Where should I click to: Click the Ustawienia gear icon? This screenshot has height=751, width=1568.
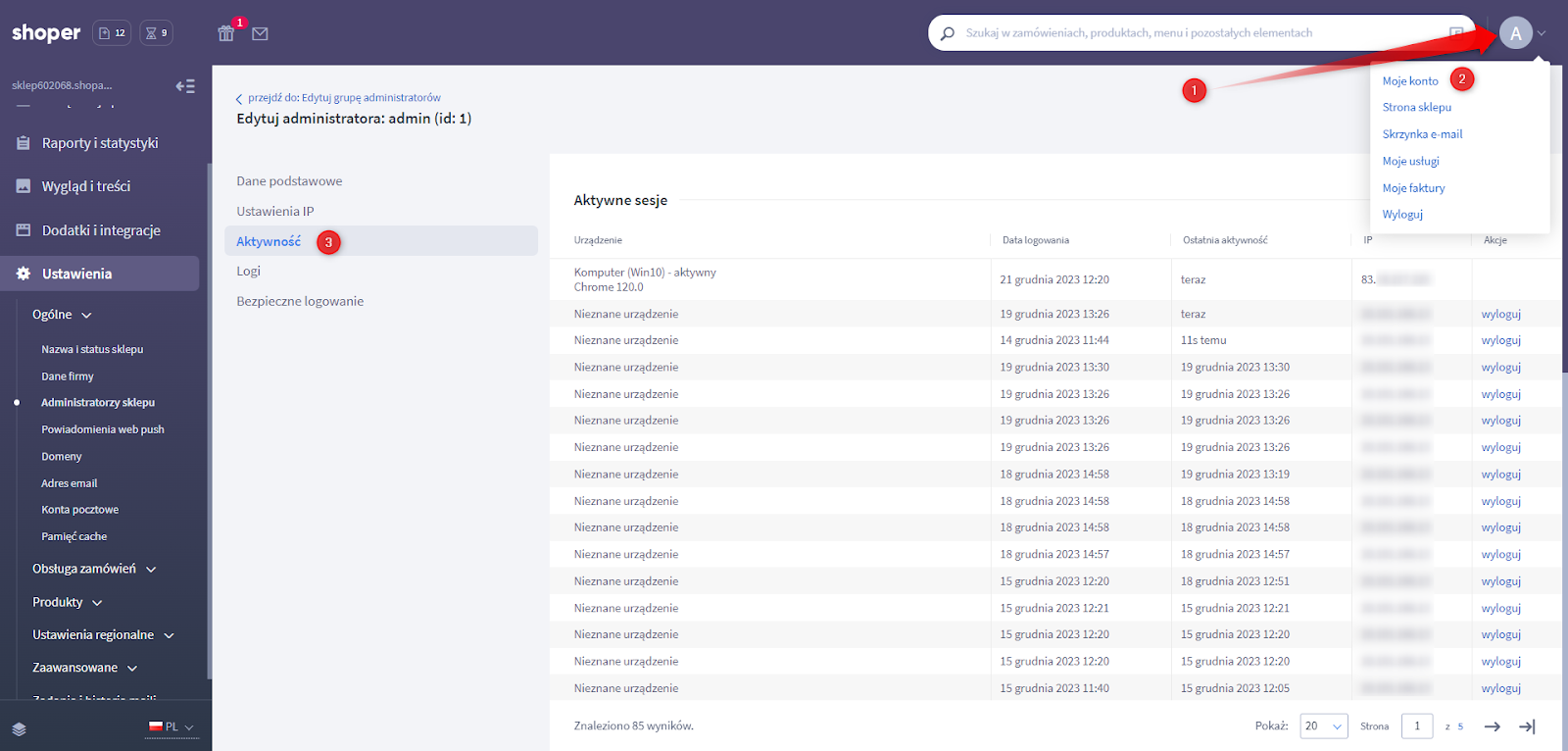pos(24,274)
